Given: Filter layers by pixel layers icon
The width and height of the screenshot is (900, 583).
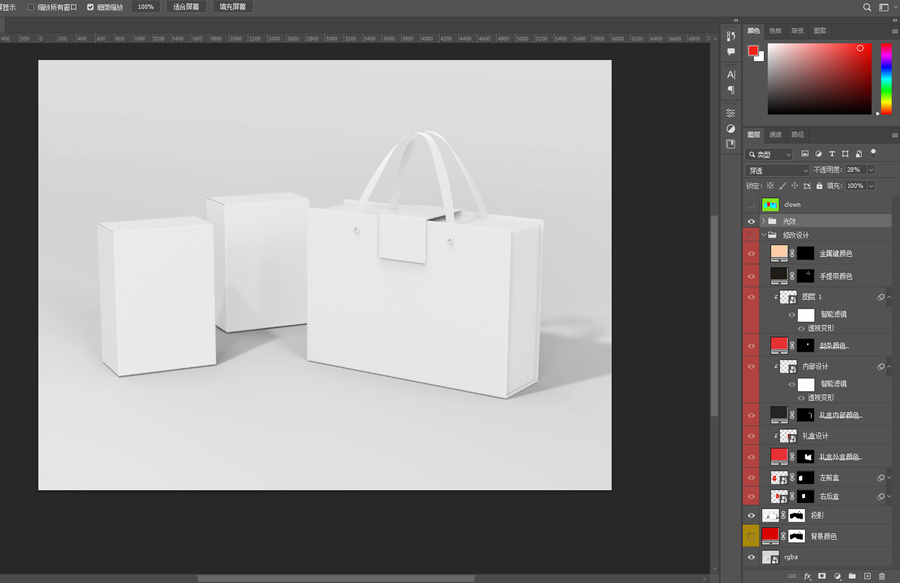Looking at the screenshot, I should [805, 154].
